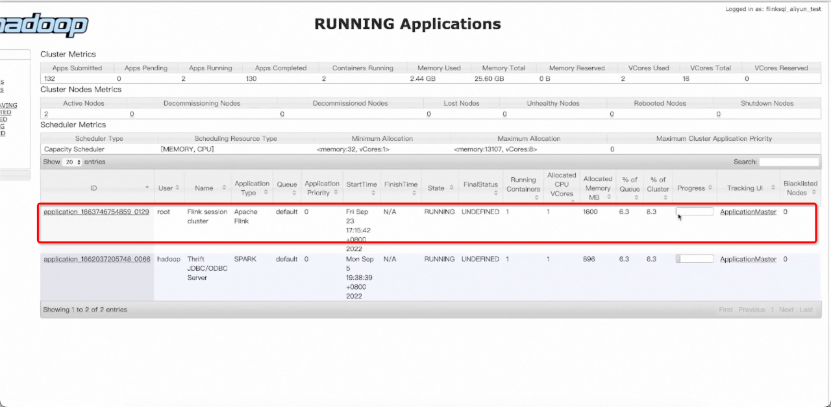This screenshot has height=408, width=832.
Task: Click the Maximum Cluster Application Priority header
Action: 714,138
